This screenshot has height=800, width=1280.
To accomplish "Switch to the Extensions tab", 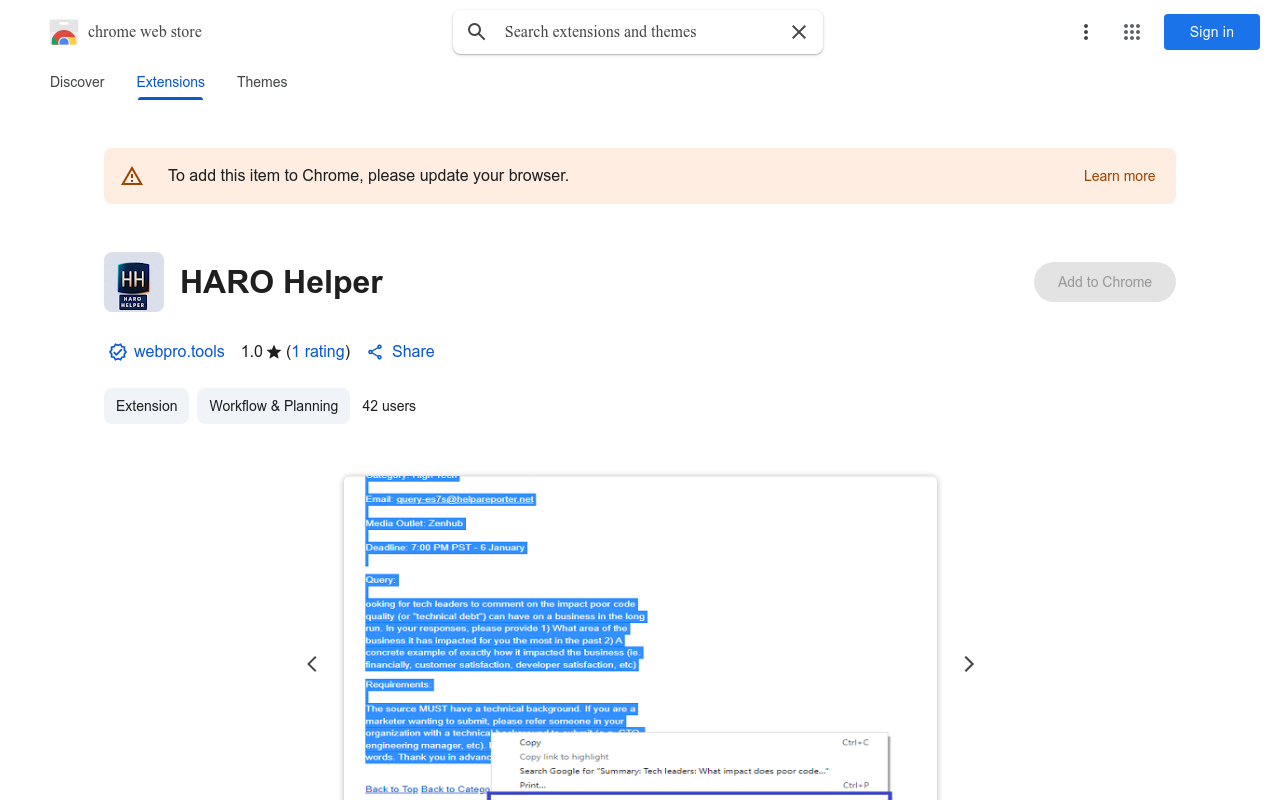I will pyautogui.click(x=171, y=82).
